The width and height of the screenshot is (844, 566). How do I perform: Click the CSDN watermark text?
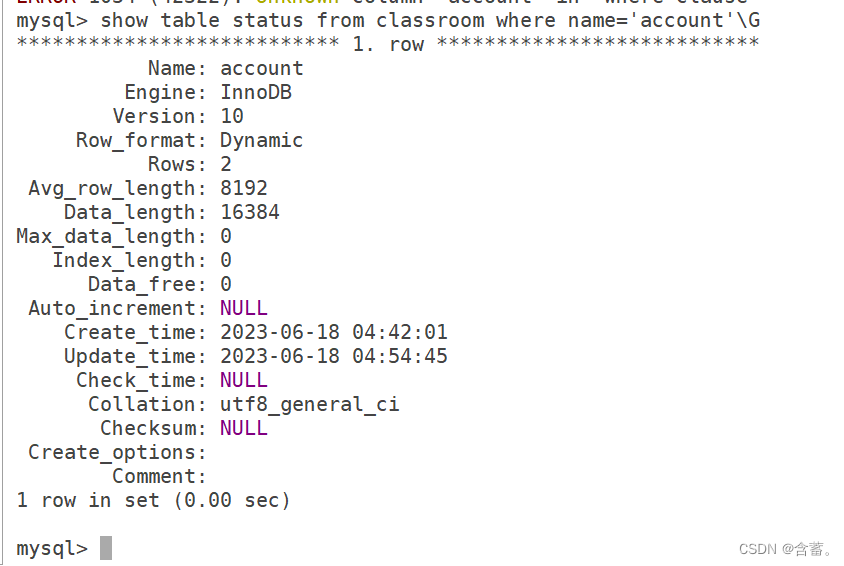tap(785, 549)
